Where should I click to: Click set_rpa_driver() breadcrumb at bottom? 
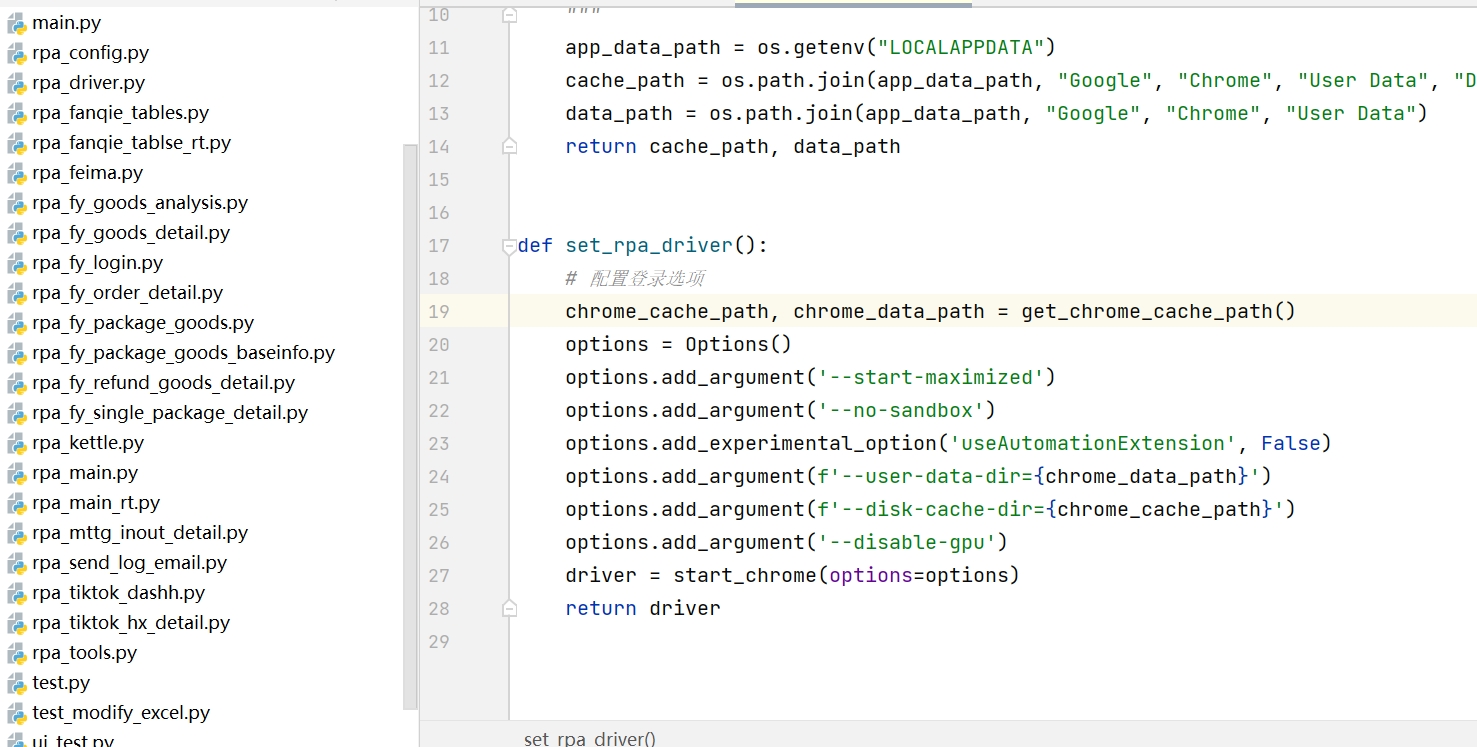590,739
